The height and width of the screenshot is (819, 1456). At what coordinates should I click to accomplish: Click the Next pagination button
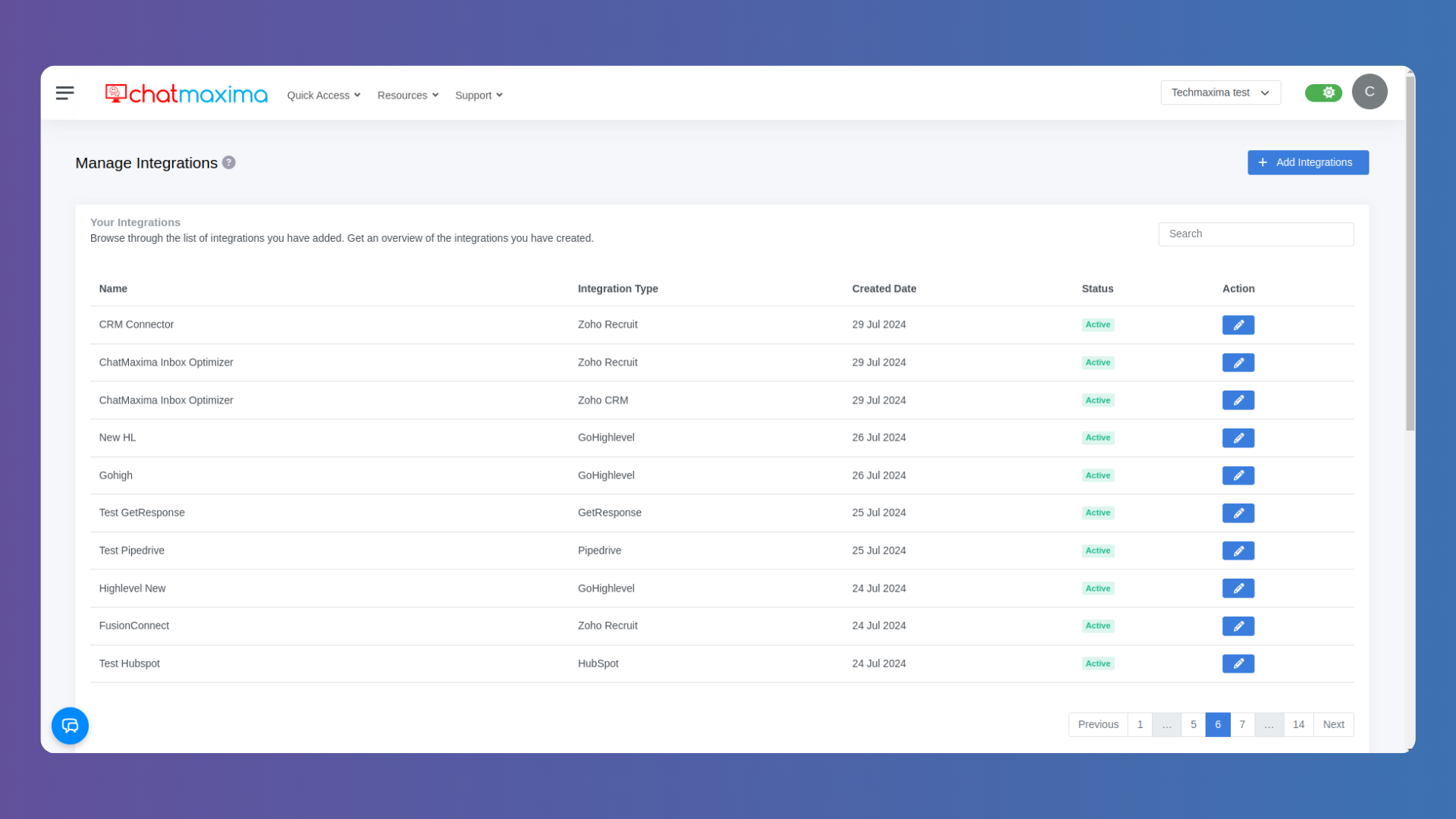tap(1333, 724)
